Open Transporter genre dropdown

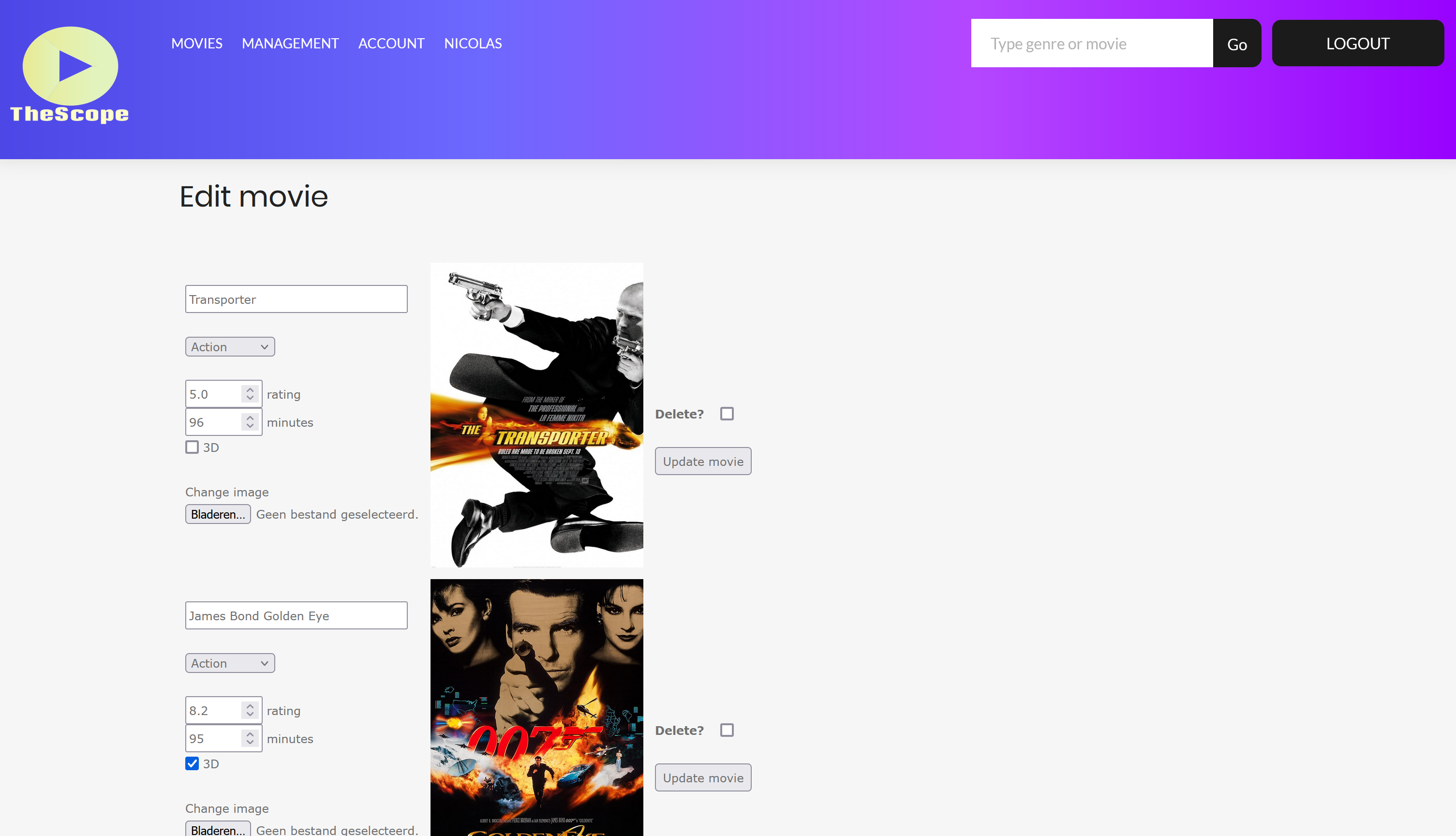(x=230, y=347)
